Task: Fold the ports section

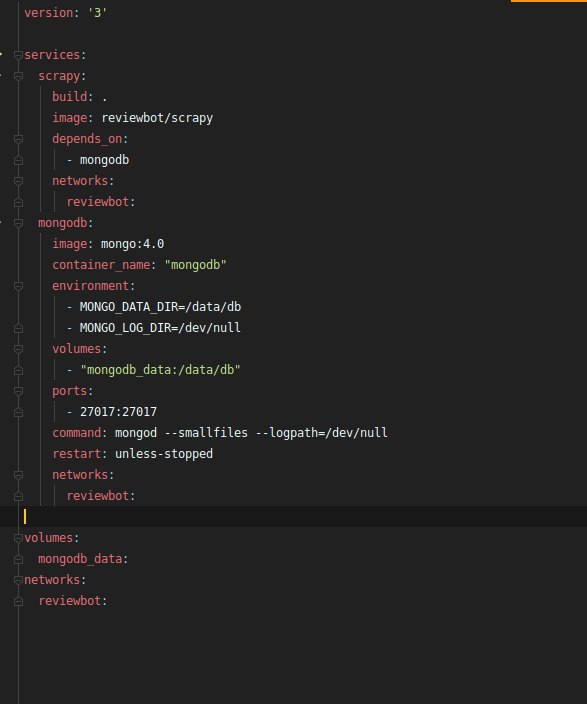Action: click(x=18, y=391)
